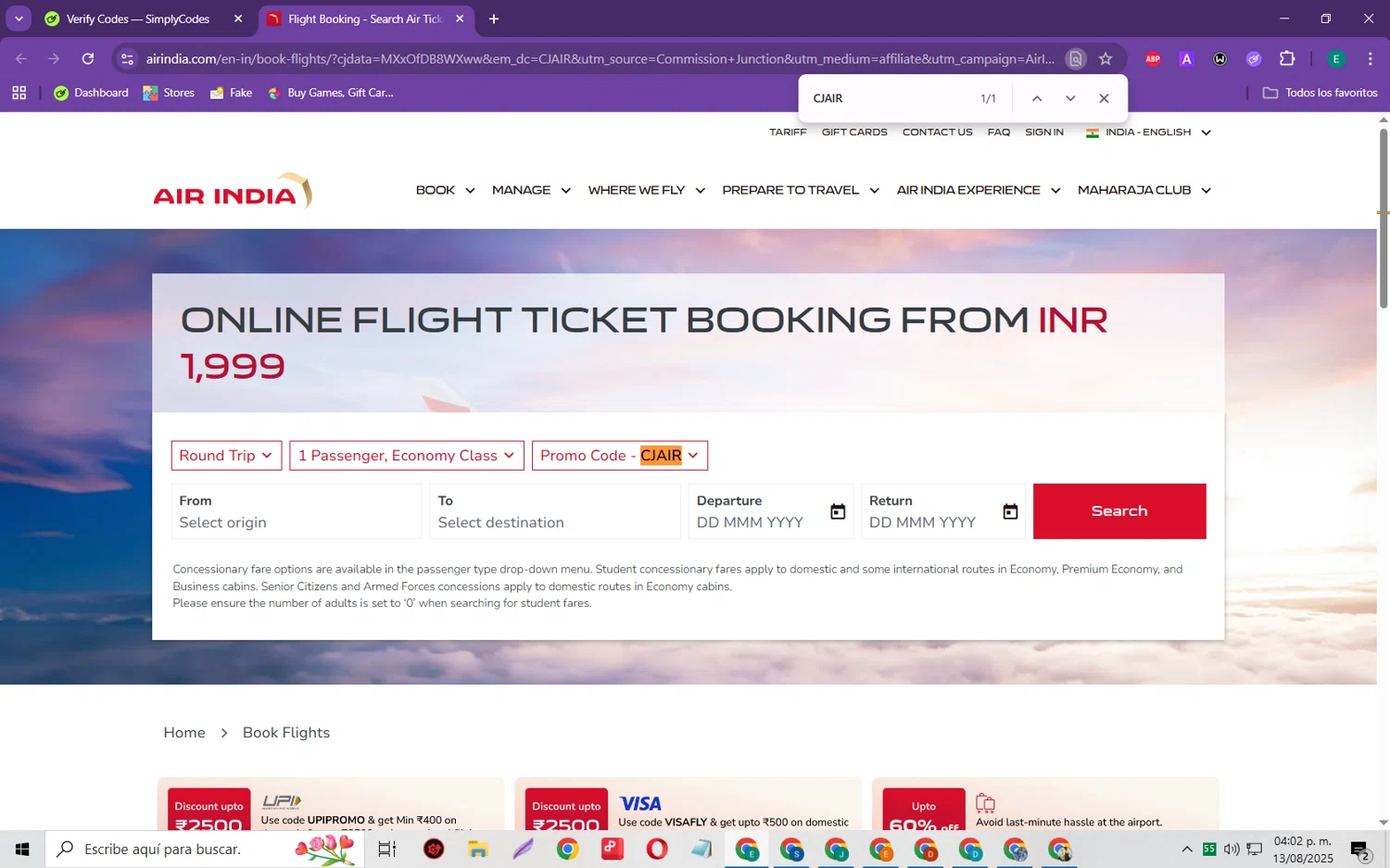Click the Air India logo
Image resolution: width=1390 pixels, height=868 pixels.
(233, 191)
